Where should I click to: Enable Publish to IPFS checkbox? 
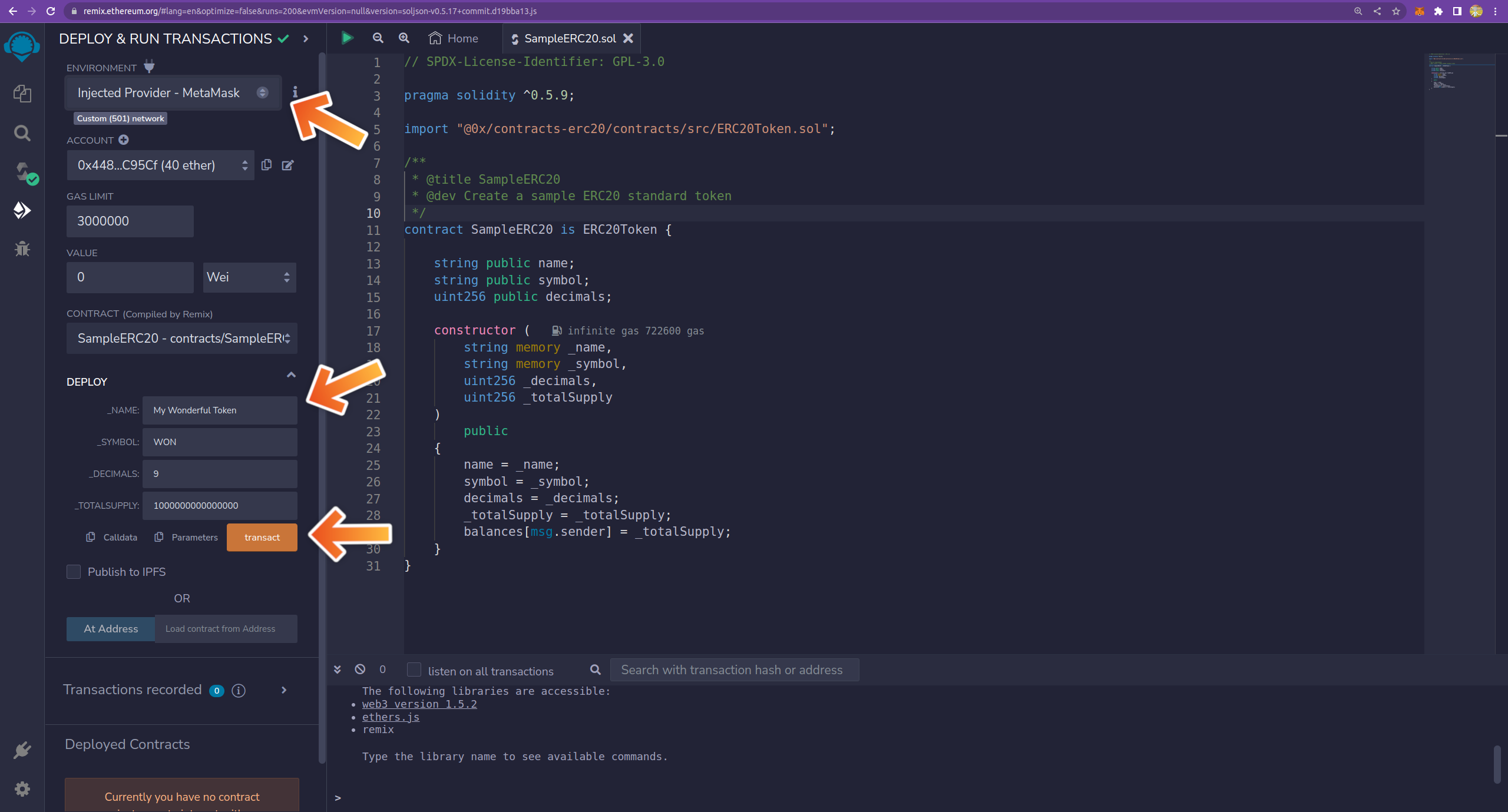tap(74, 572)
